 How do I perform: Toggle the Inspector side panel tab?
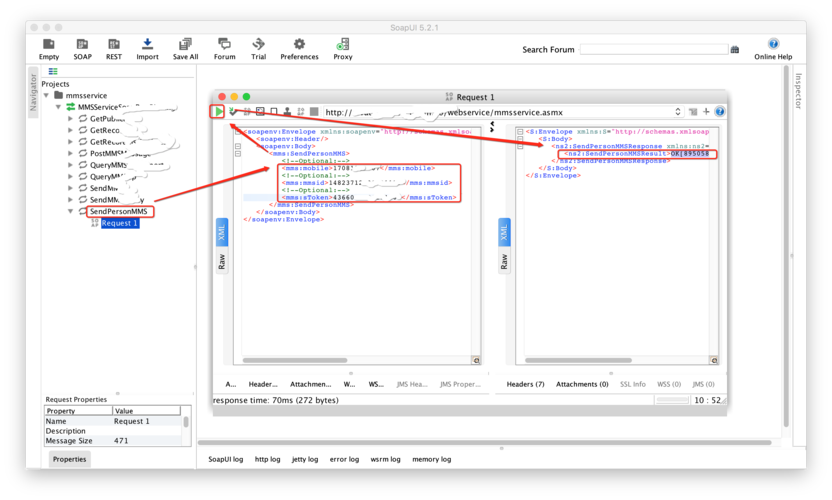(798, 91)
